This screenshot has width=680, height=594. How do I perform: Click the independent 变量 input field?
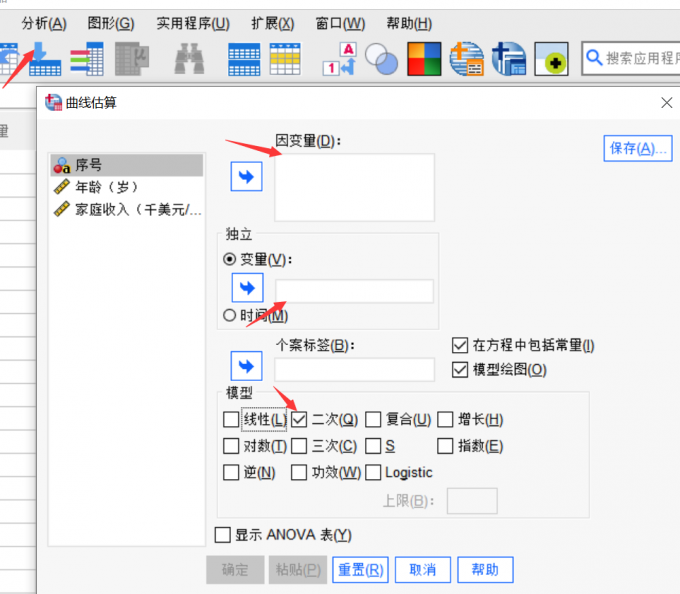(x=354, y=291)
